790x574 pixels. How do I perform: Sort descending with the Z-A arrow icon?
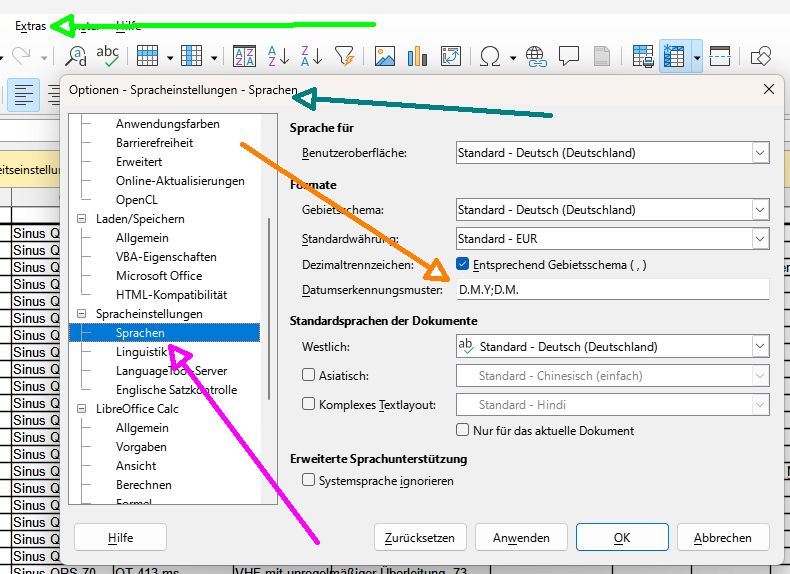[311, 56]
